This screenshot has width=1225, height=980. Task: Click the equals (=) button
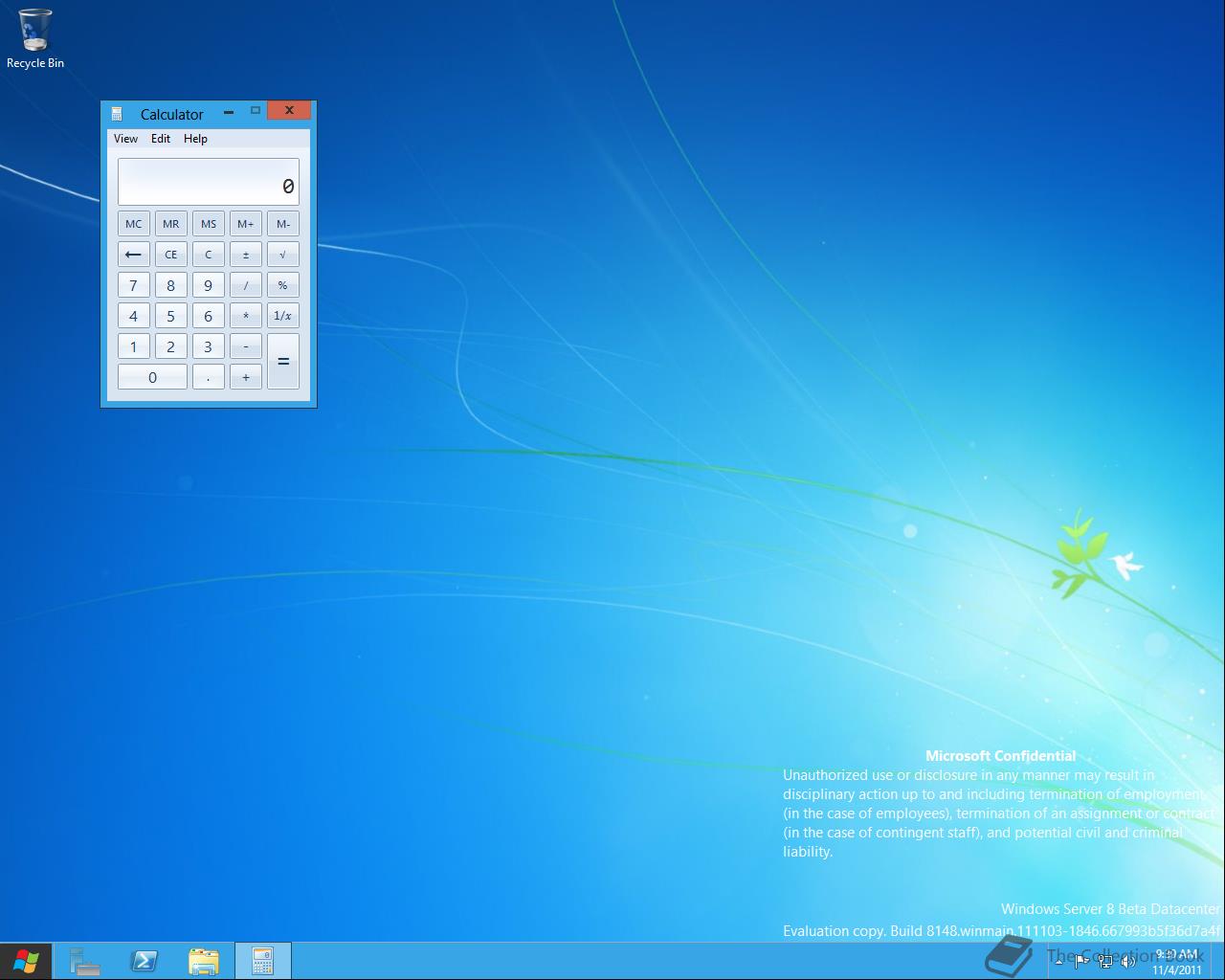[283, 362]
